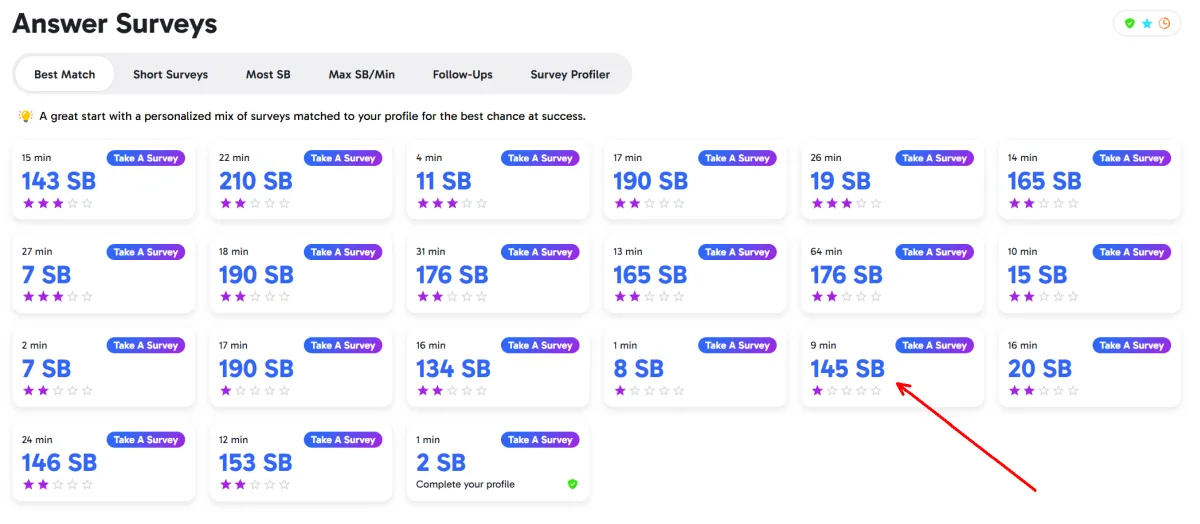Open the Most SB tab

[268, 74]
